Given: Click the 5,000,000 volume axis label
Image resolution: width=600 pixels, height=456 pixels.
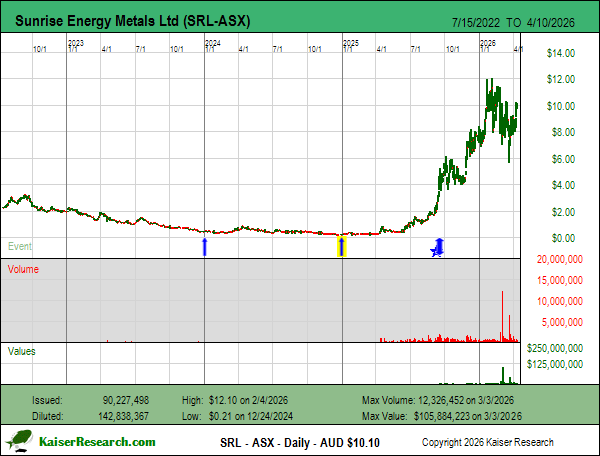Looking at the screenshot, I should (562, 322).
